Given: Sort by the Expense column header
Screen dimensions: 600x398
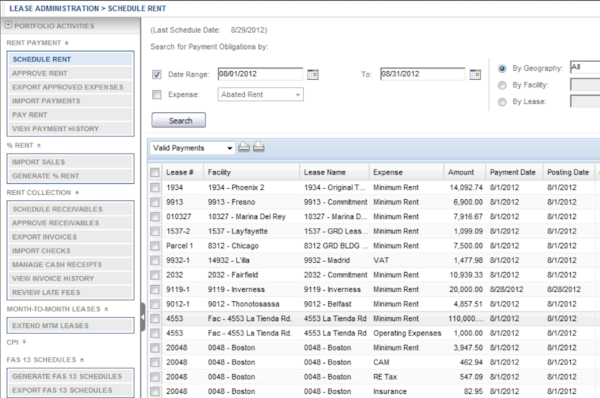Looking at the screenshot, I should (x=406, y=172).
